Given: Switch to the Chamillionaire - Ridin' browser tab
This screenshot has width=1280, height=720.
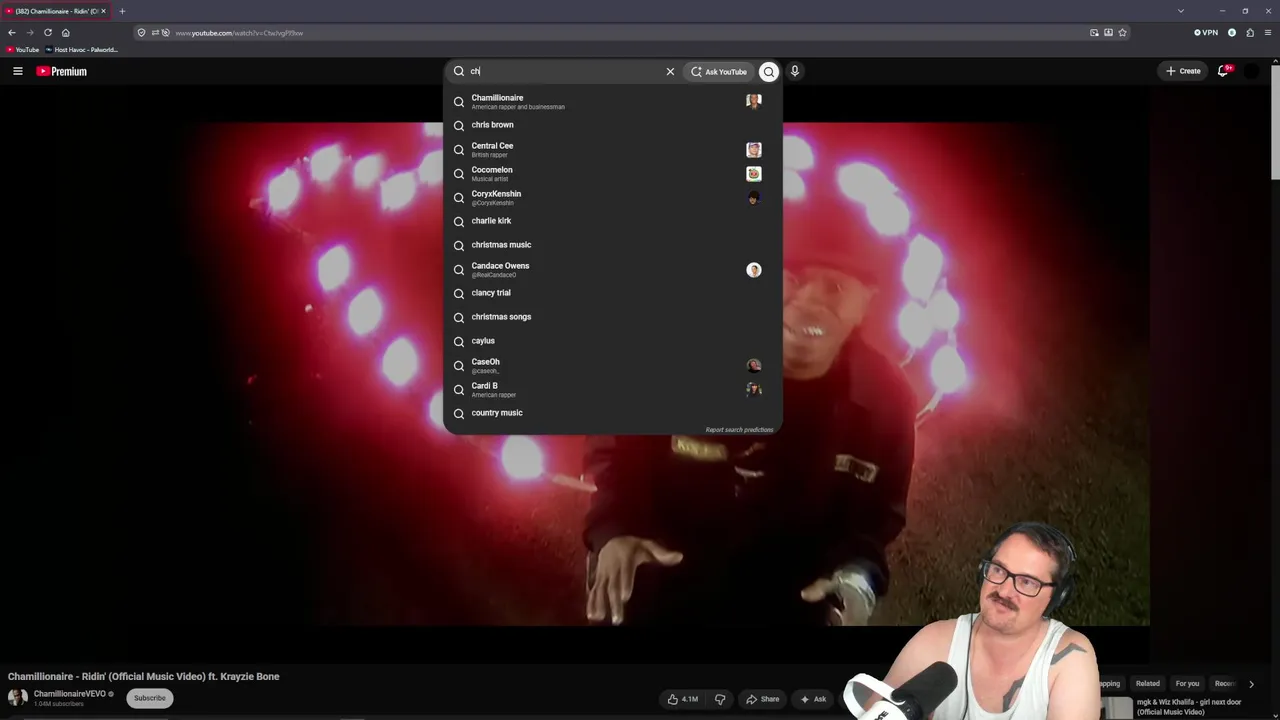Looking at the screenshot, I should (x=57, y=11).
